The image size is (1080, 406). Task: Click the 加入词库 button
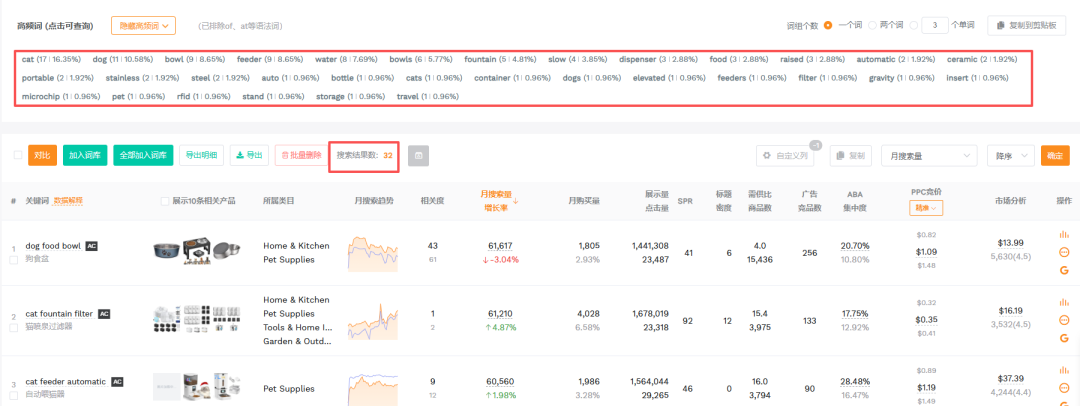tap(85, 155)
